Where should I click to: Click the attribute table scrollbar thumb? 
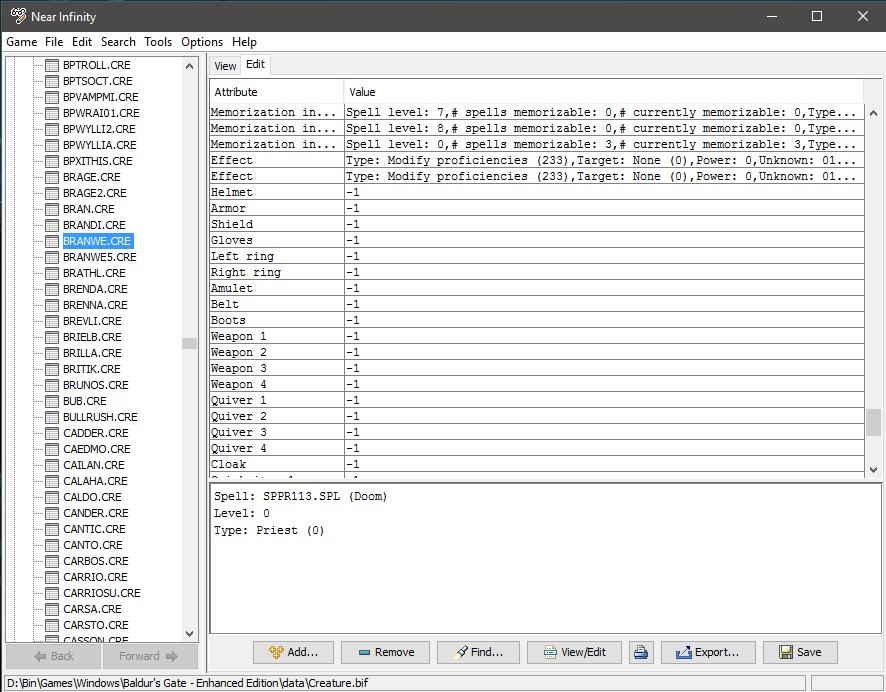tap(873, 423)
